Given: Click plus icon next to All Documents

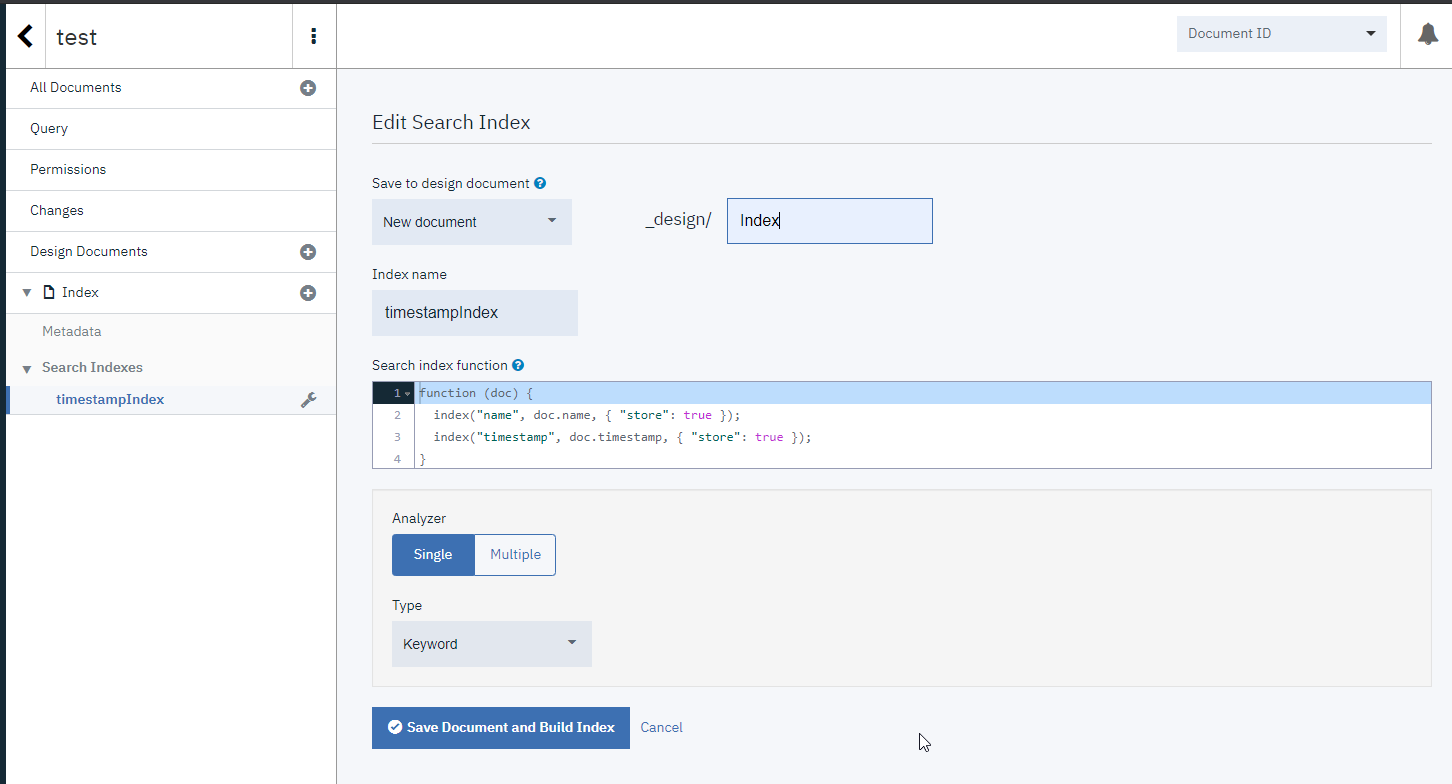Looking at the screenshot, I should pyautogui.click(x=308, y=88).
